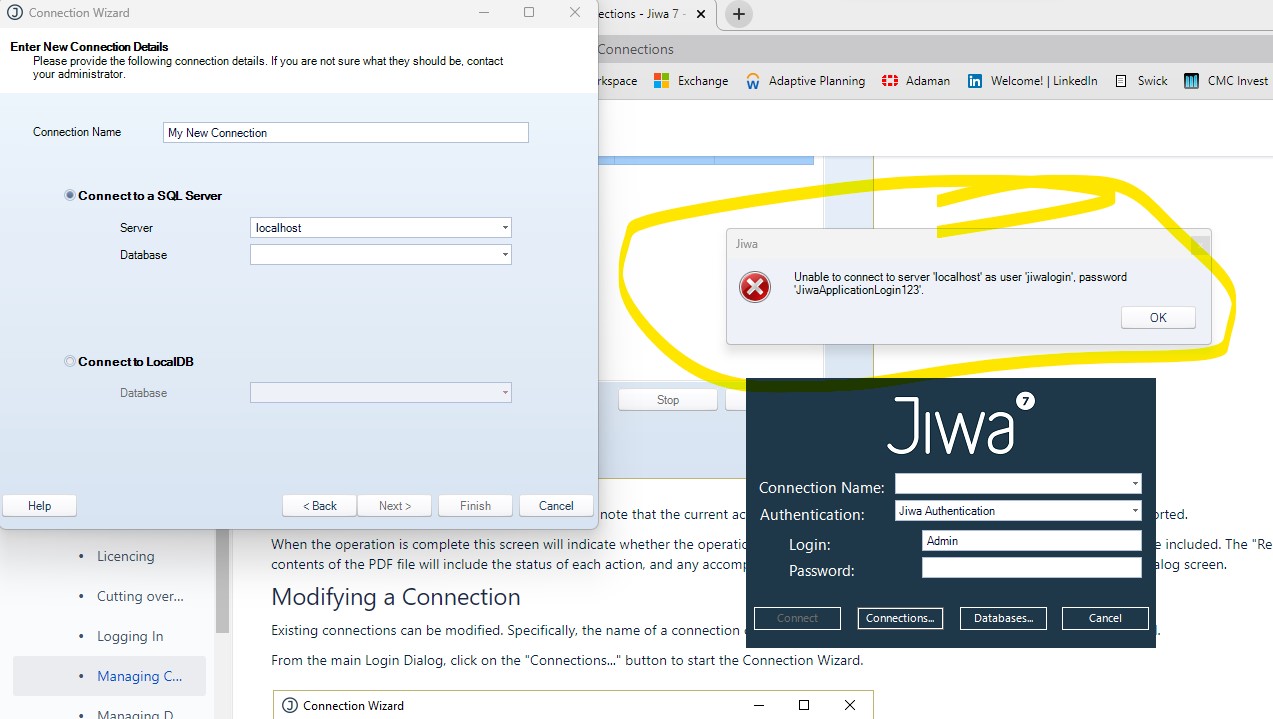Select Connect to a SQL Server option
The height and width of the screenshot is (719, 1273).
tap(70, 196)
